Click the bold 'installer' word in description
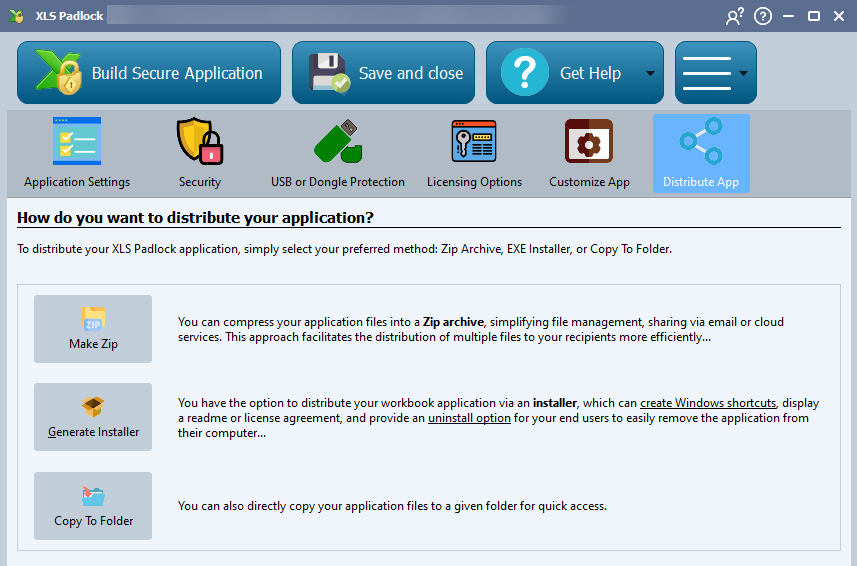 [x=555, y=403]
